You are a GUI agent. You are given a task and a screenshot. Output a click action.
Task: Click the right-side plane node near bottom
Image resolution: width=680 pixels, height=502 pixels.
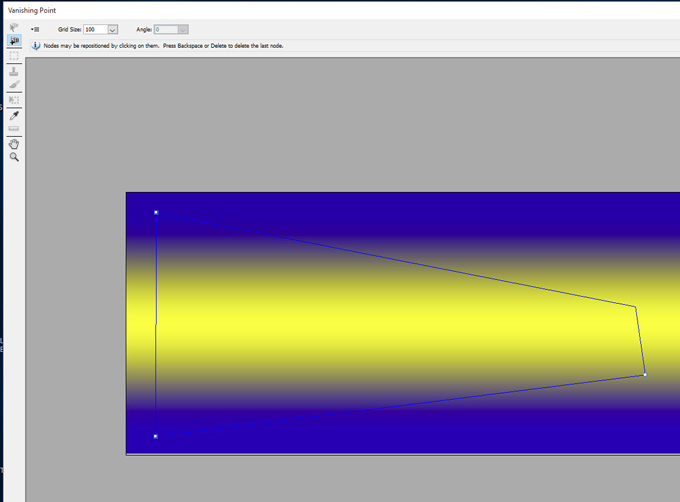(x=645, y=374)
